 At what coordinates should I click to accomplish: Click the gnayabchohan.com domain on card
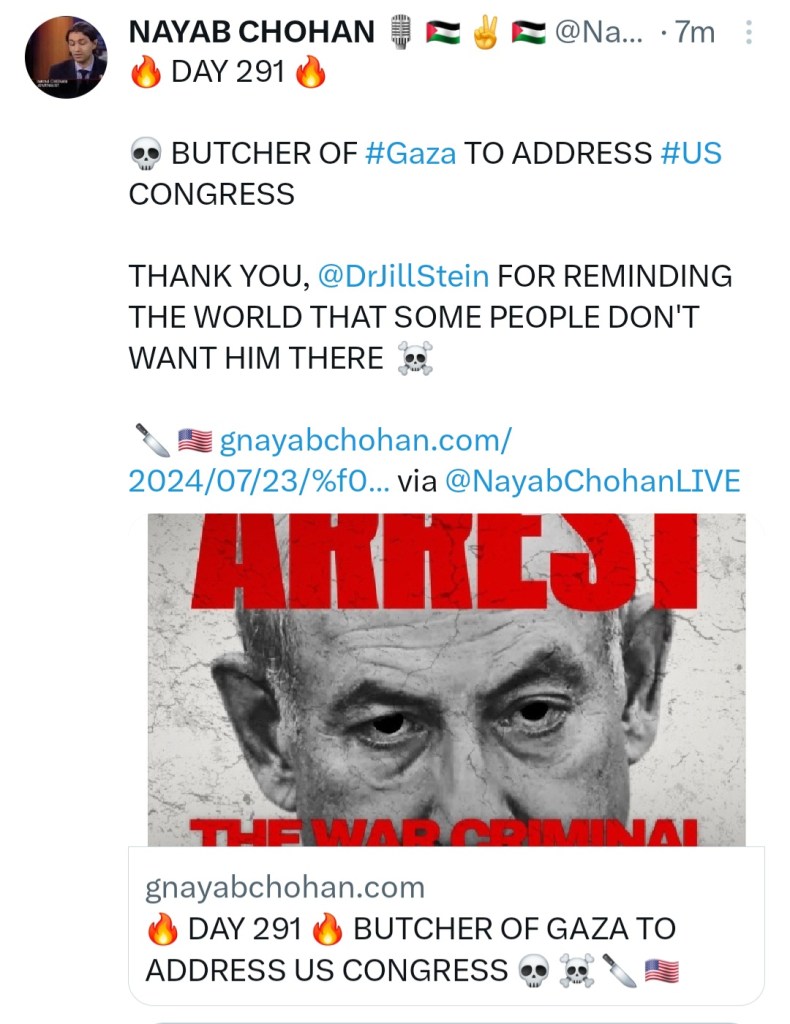click(285, 888)
